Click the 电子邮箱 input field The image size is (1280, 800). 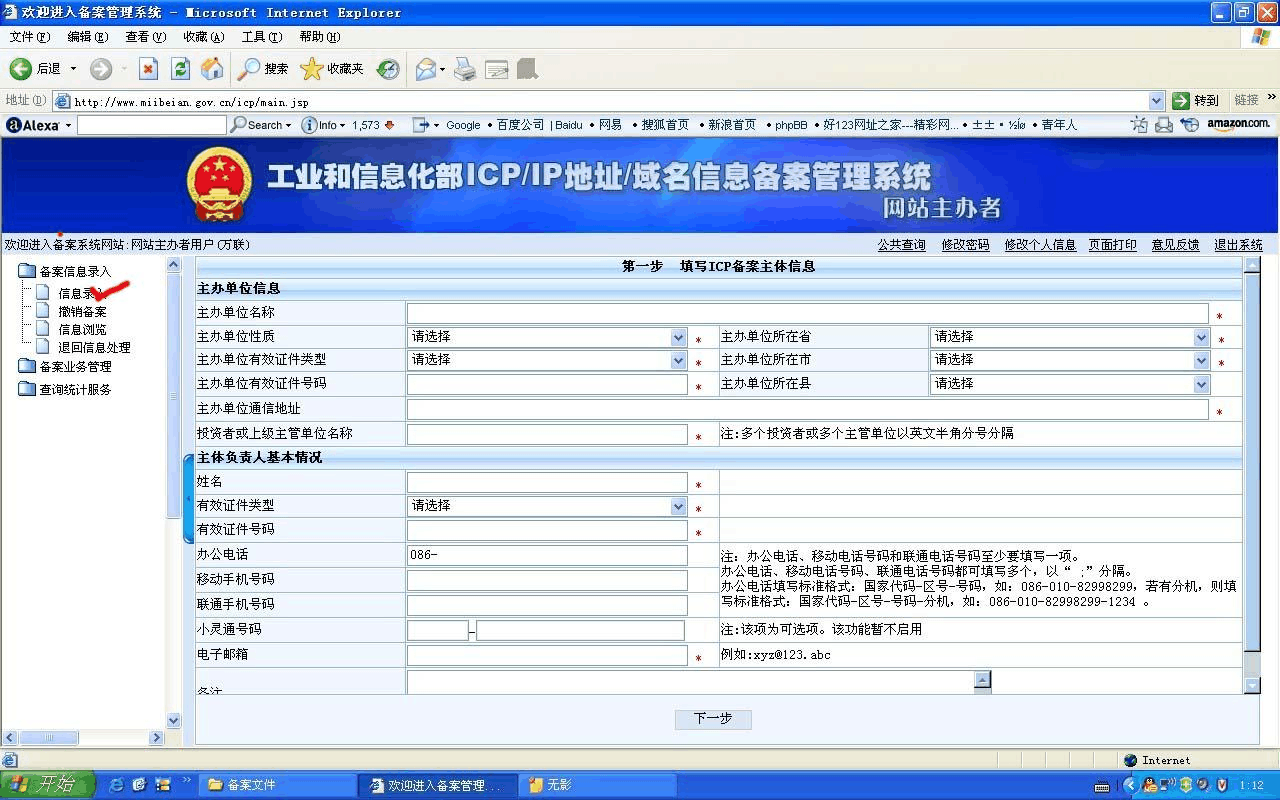pyautogui.click(x=547, y=656)
